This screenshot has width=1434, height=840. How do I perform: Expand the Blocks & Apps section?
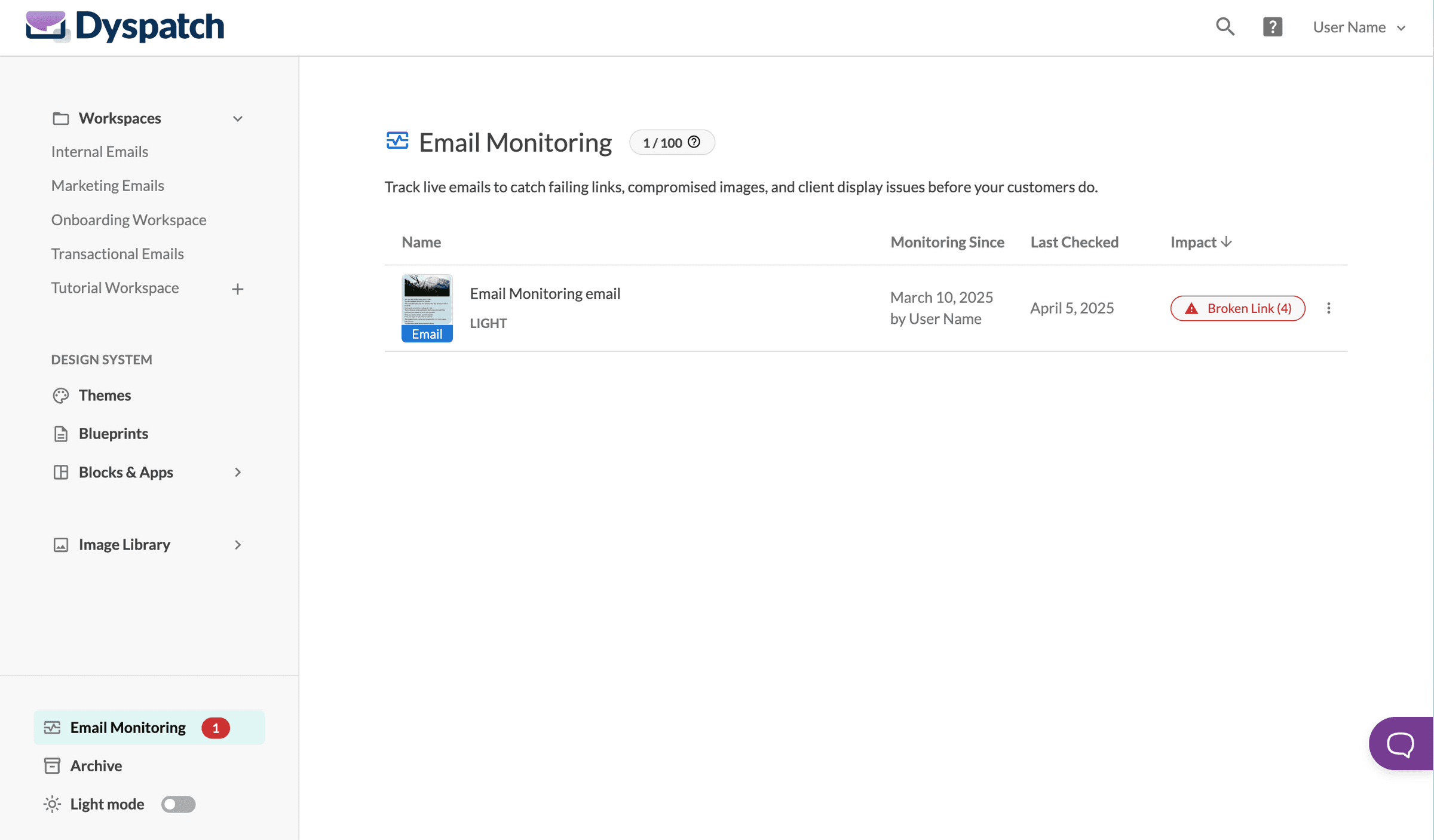(238, 472)
